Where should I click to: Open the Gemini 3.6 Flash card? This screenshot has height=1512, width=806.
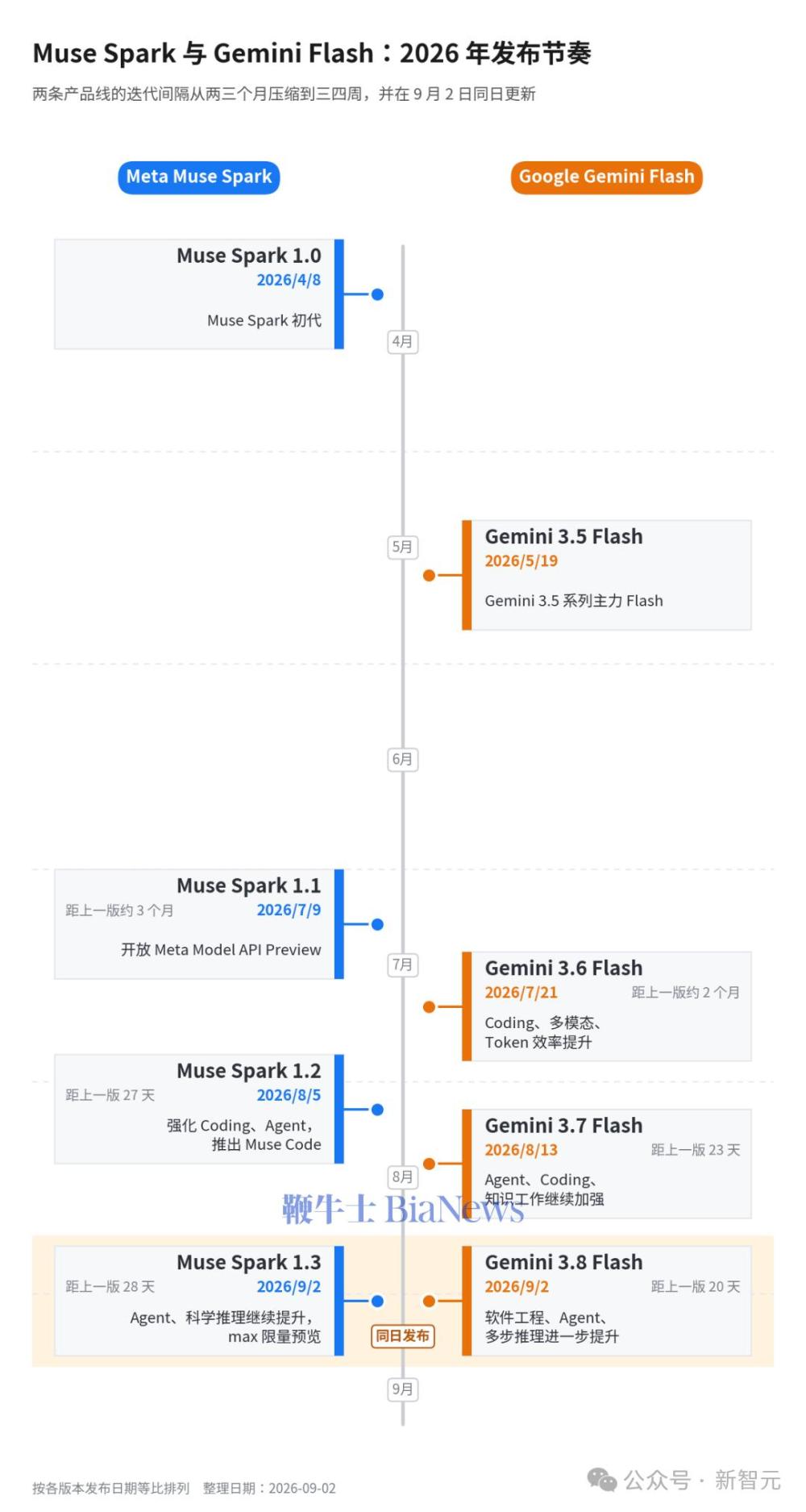[606, 1006]
